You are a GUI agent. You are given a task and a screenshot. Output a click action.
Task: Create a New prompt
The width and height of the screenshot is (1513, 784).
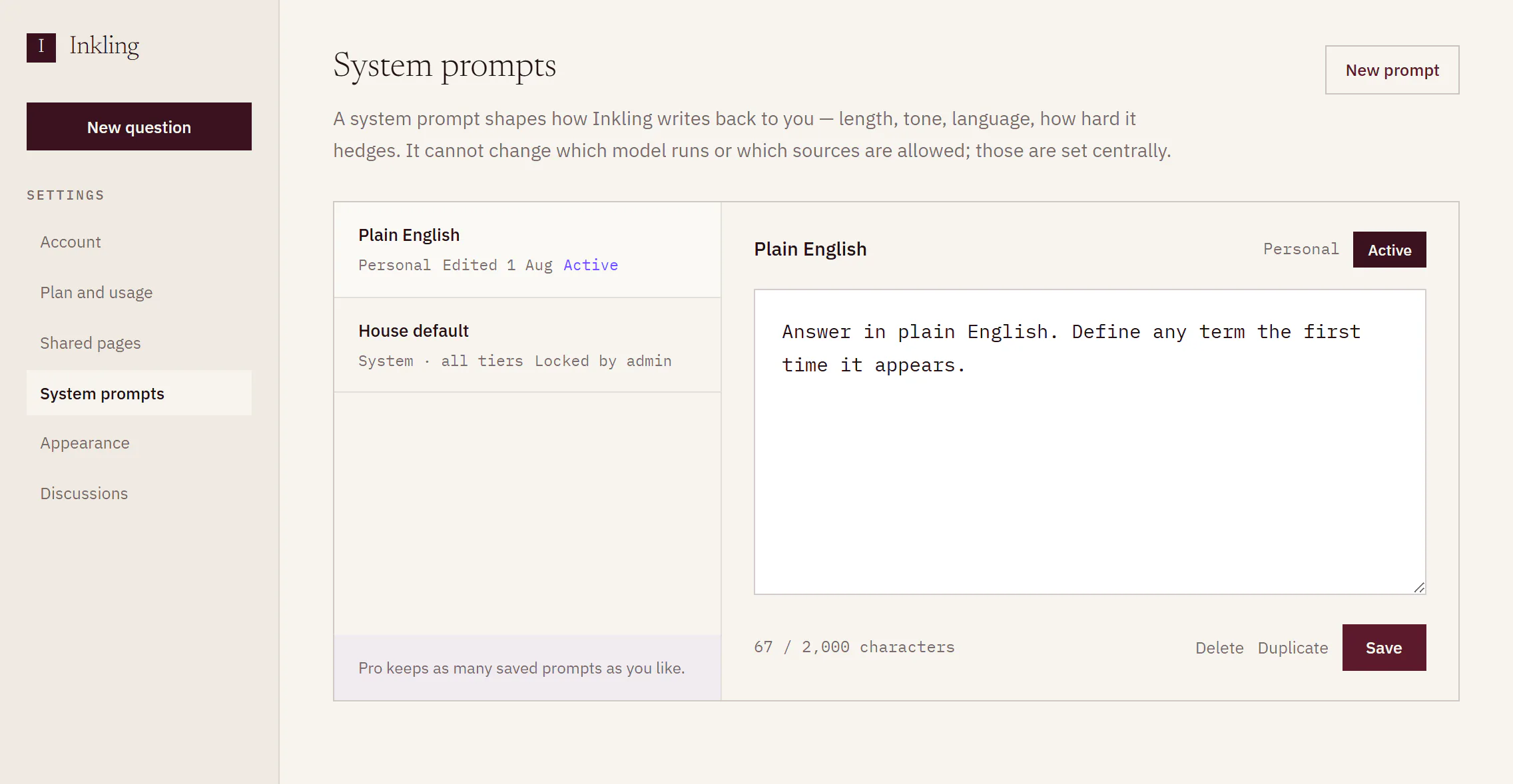tap(1392, 70)
